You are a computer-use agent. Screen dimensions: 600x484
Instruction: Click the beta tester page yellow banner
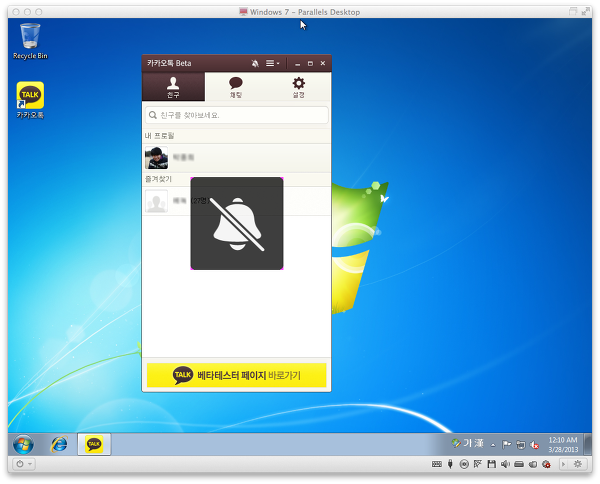coord(236,375)
